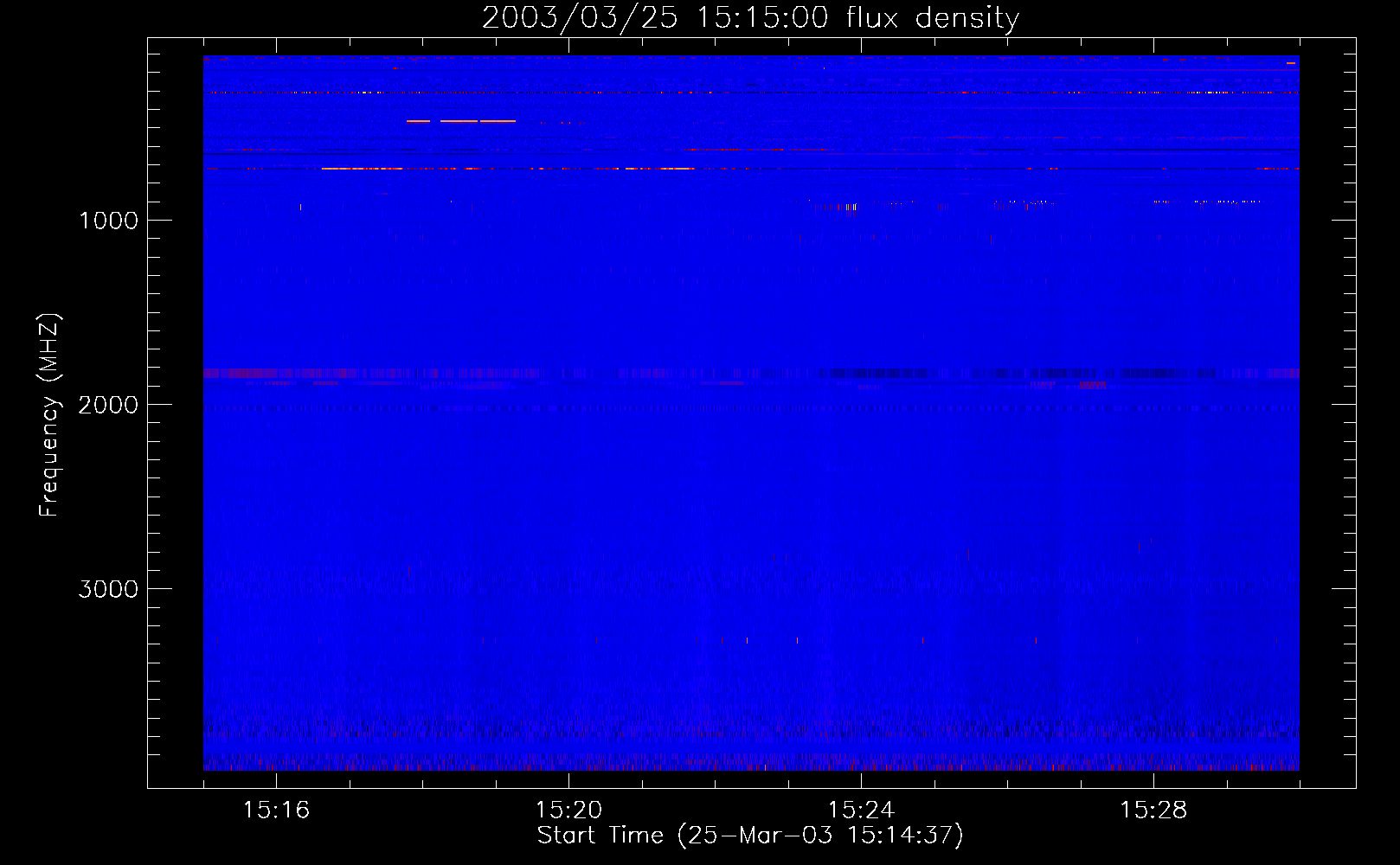Image resolution: width=1400 pixels, height=865 pixels.
Task: Click the leftmost bright orange dash near 15:18
Action: click(418, 121)
